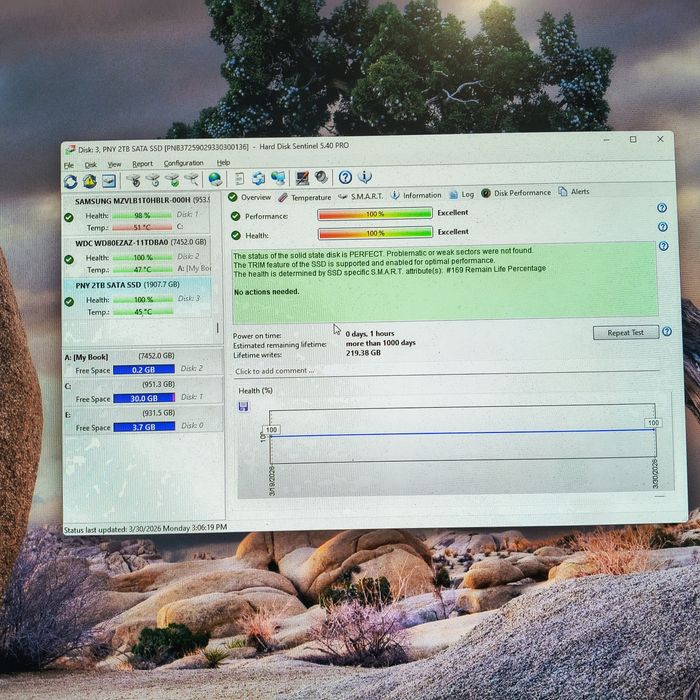This screenshot has width=700, height=700.
Task: Select the A: [My Book] partition row
Action: point(143,362)
